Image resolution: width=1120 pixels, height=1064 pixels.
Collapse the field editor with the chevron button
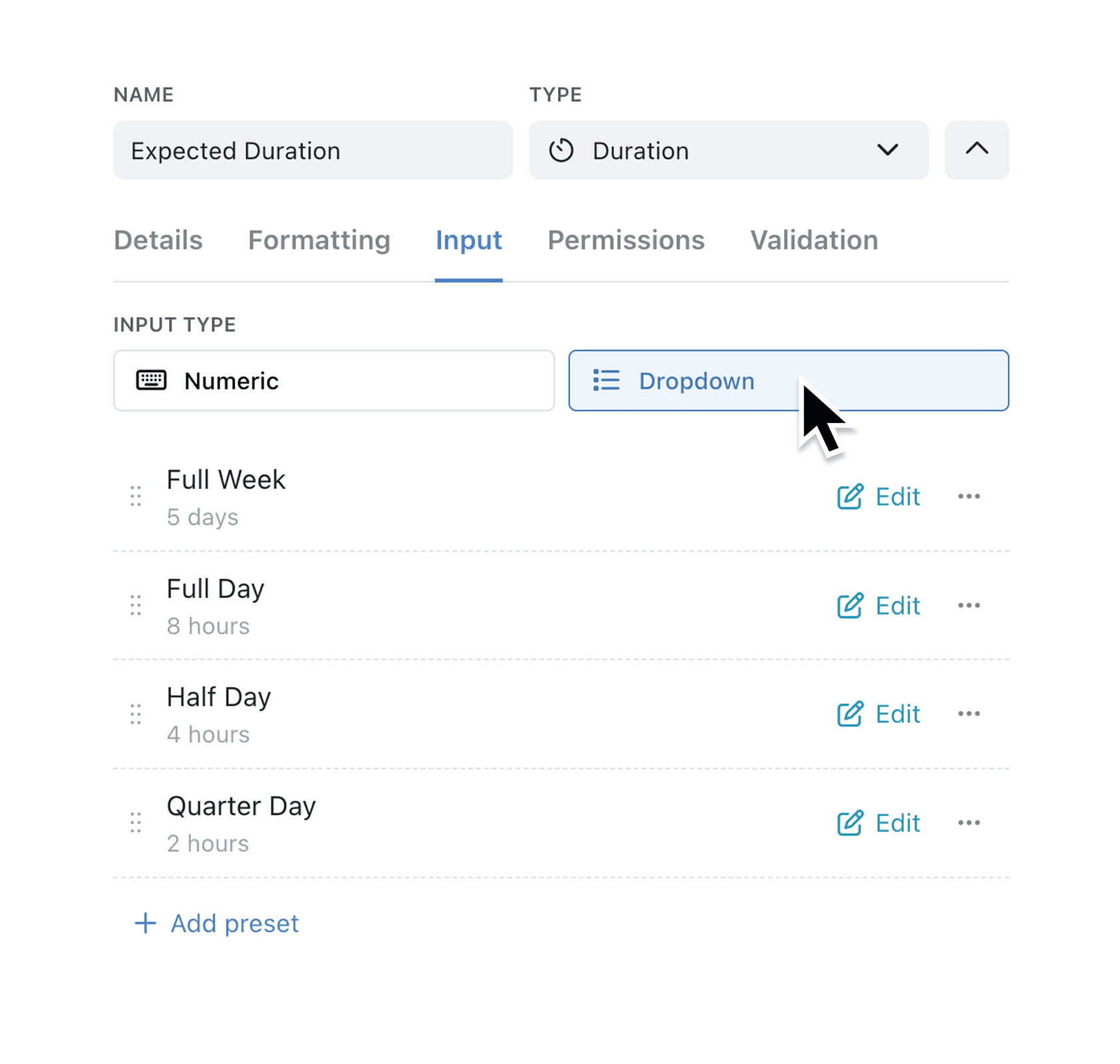pos(976,150)
